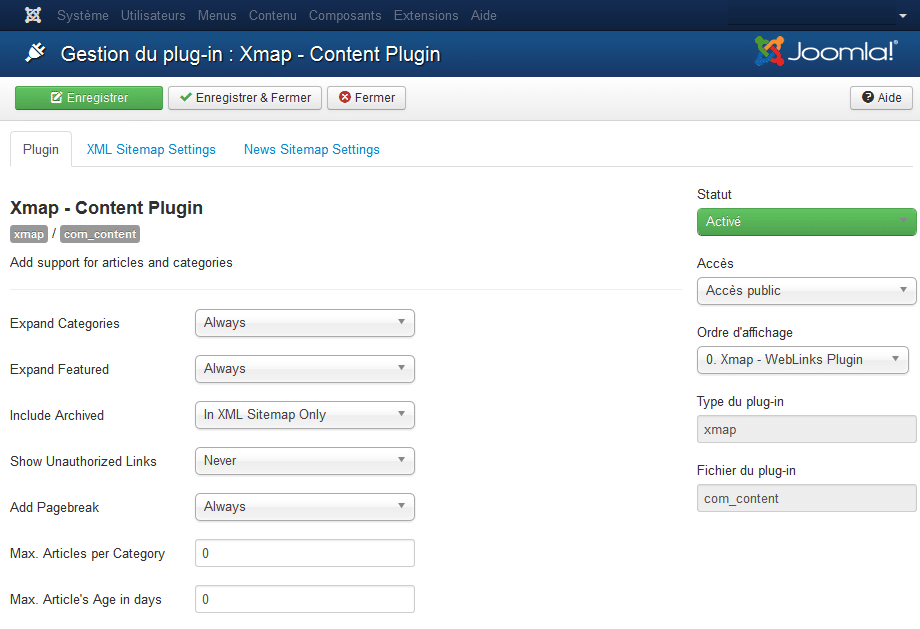Click the plug icon beside page title
This screenshot has width=920, height=629.
coord(34,53)
